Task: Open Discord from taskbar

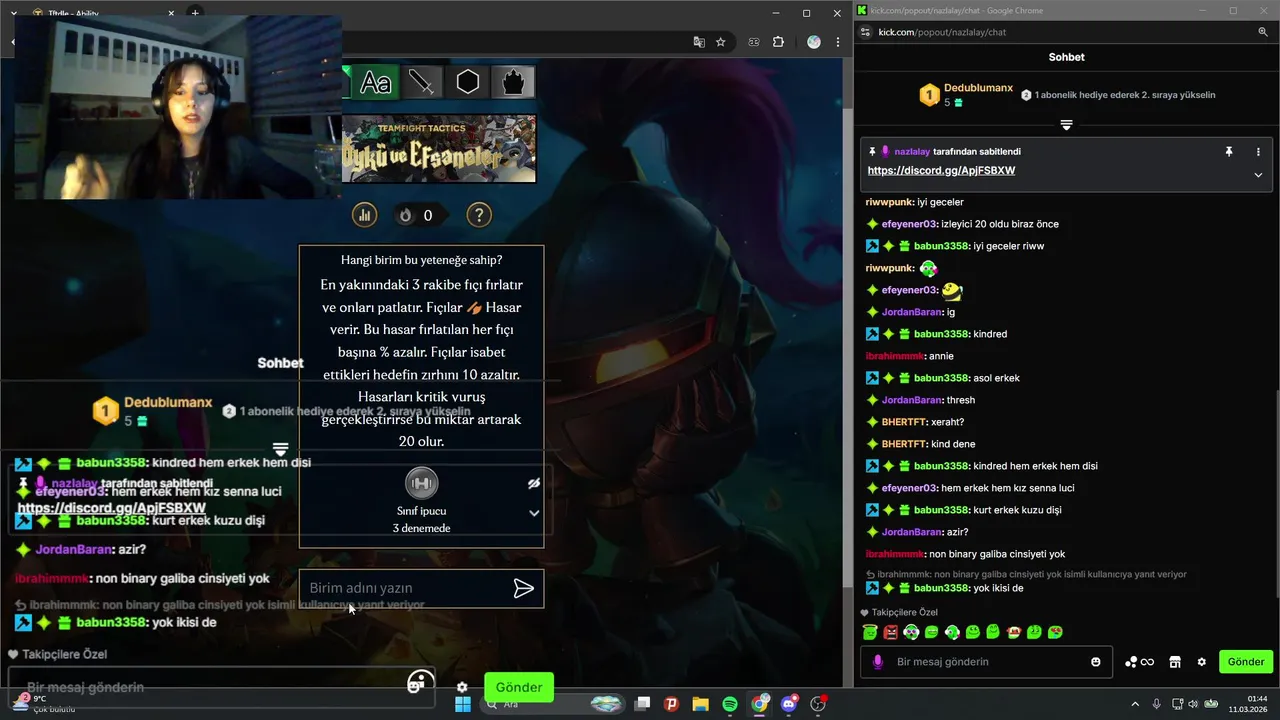Action: tap(789, 704)
